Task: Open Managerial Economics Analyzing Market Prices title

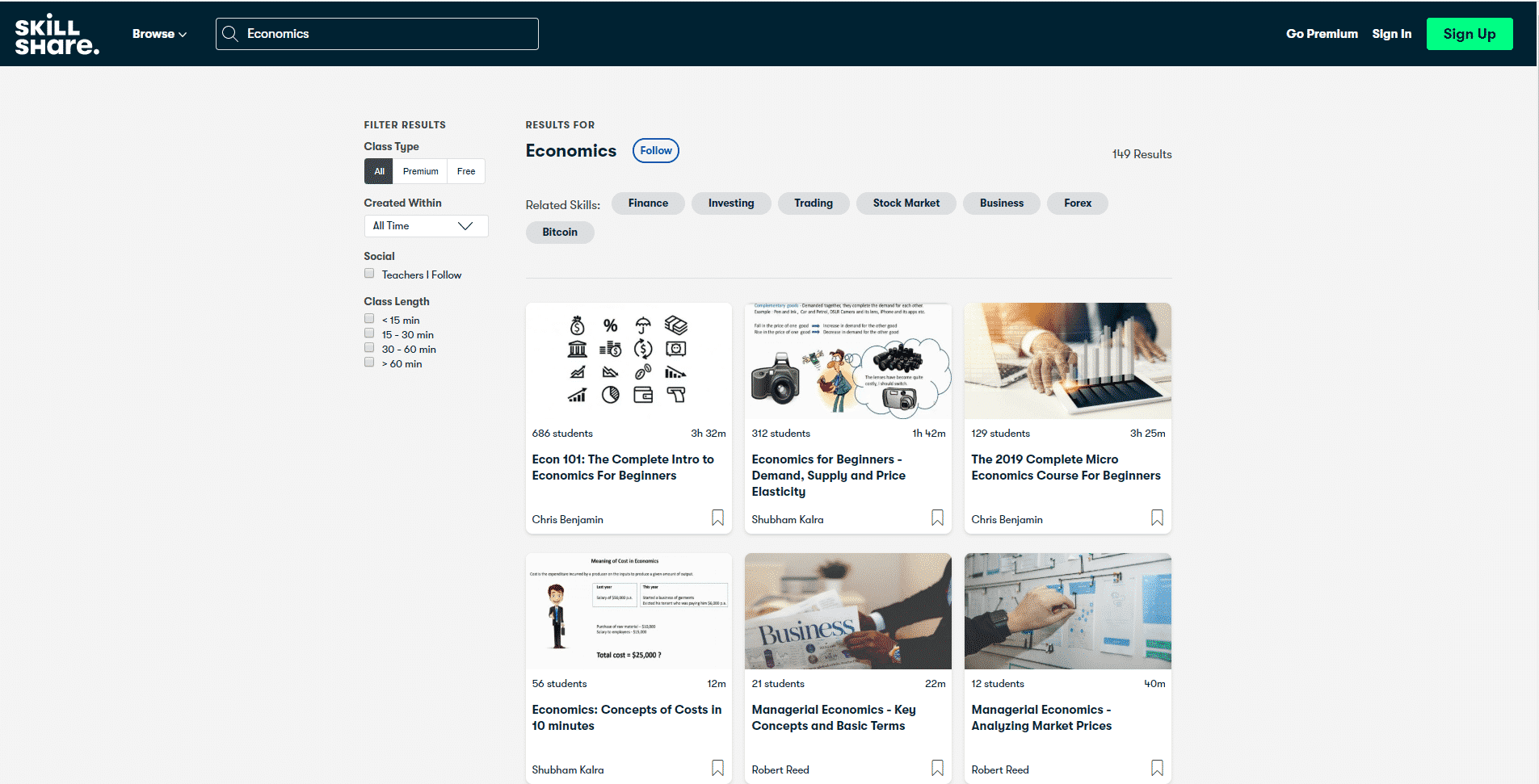Action: [1041, 718]
